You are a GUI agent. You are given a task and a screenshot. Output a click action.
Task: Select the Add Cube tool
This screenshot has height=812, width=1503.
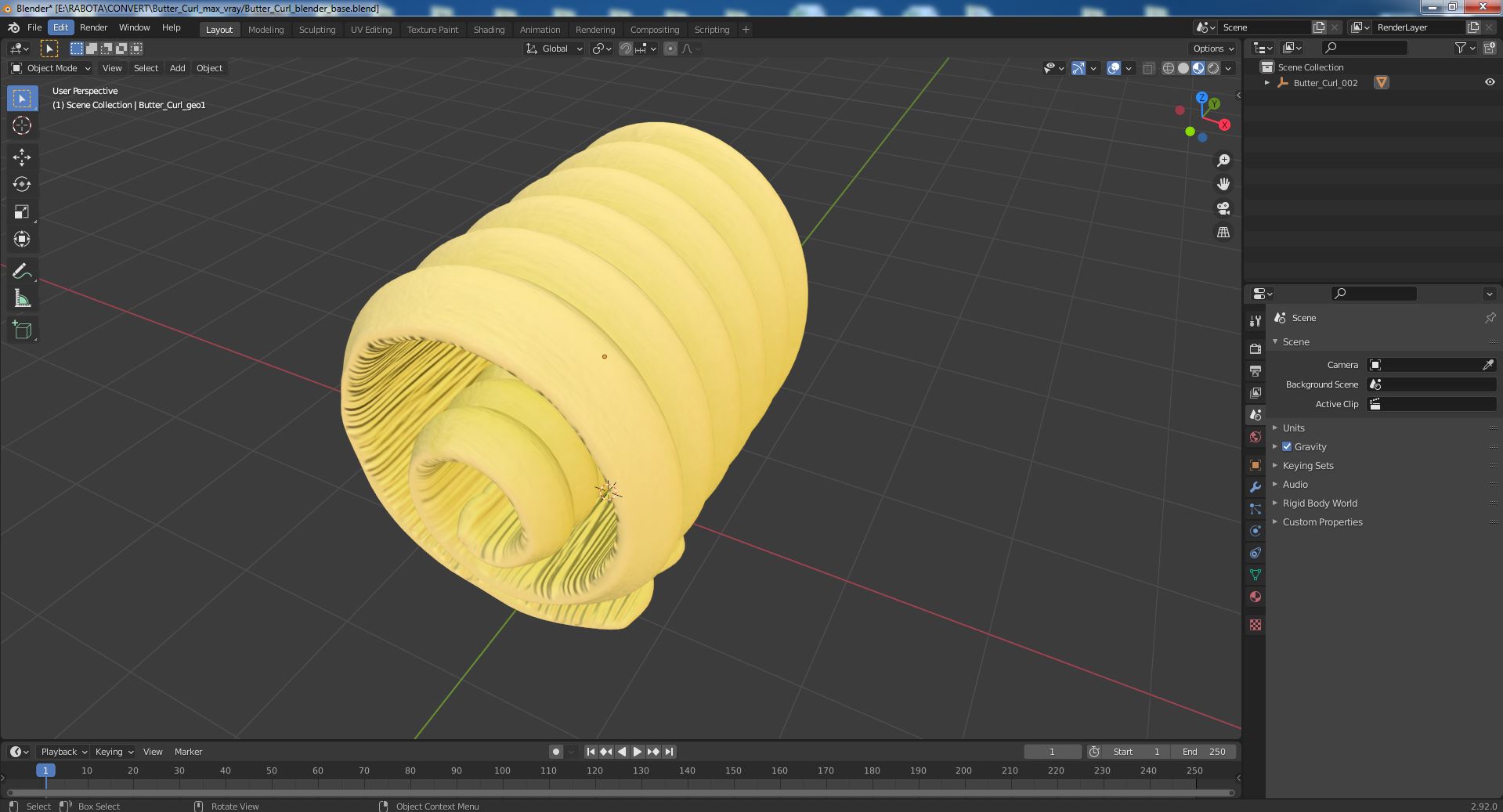(22, 330)
